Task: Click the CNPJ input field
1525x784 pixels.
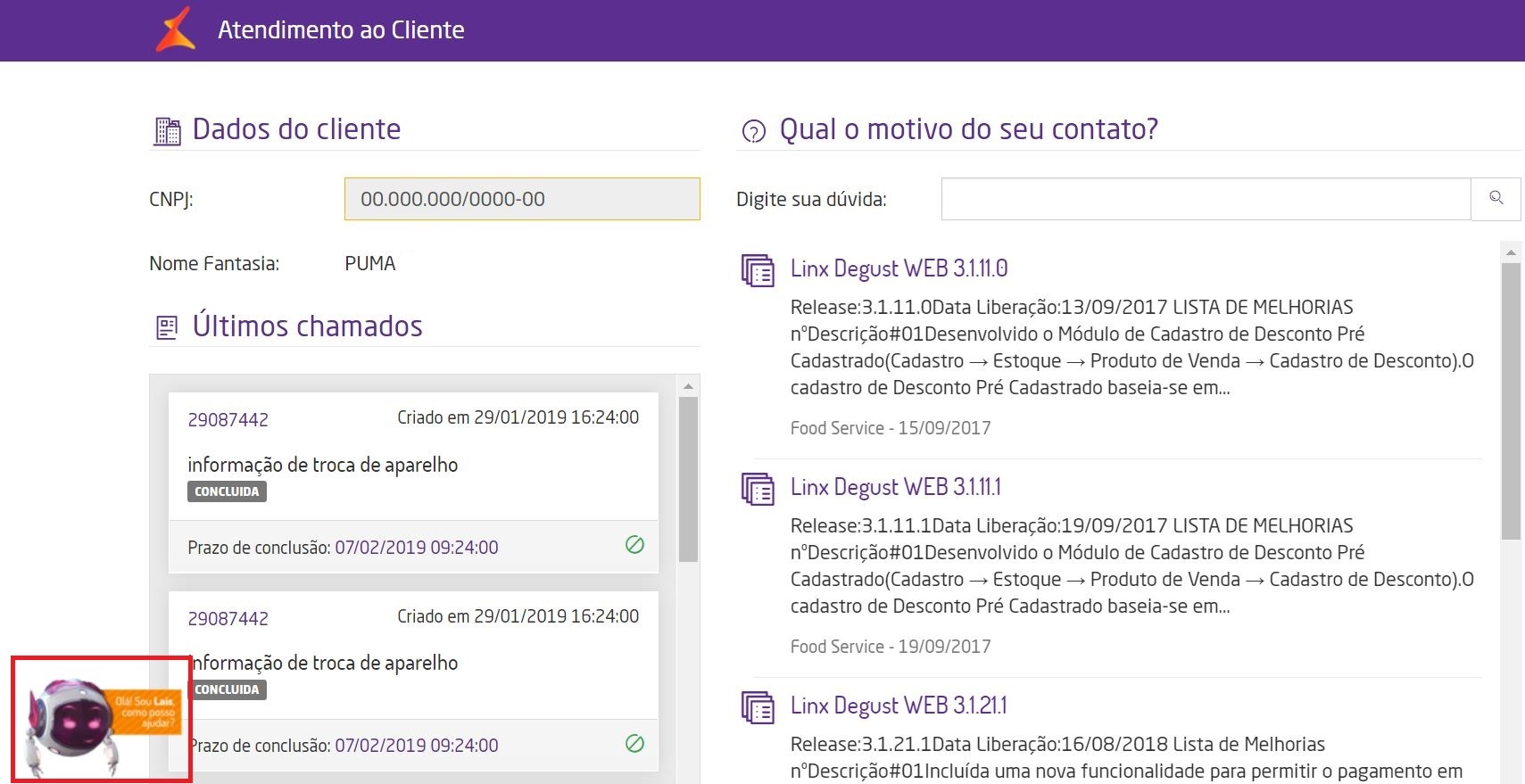Action: click(x=522, y=199)
